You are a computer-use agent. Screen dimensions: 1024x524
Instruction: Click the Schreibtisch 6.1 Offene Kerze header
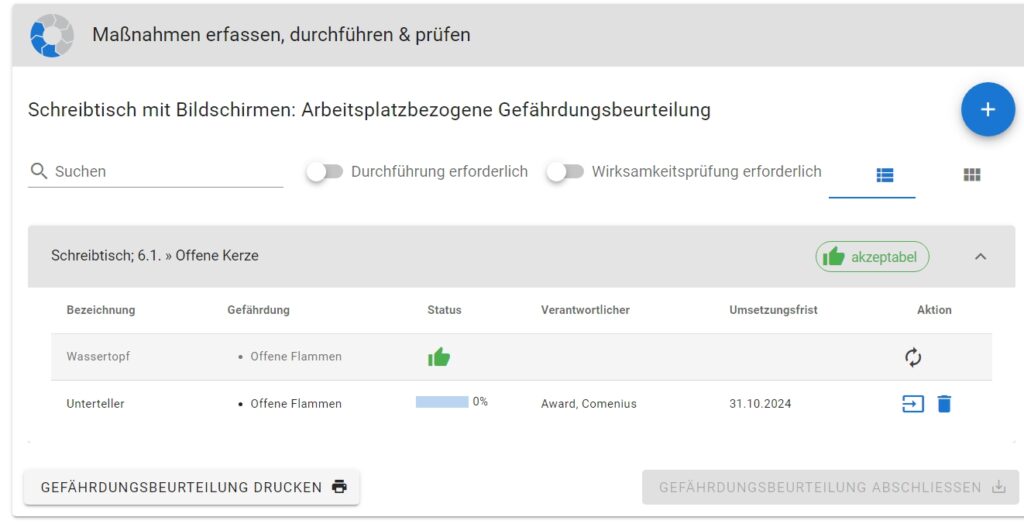coord(155,256)
